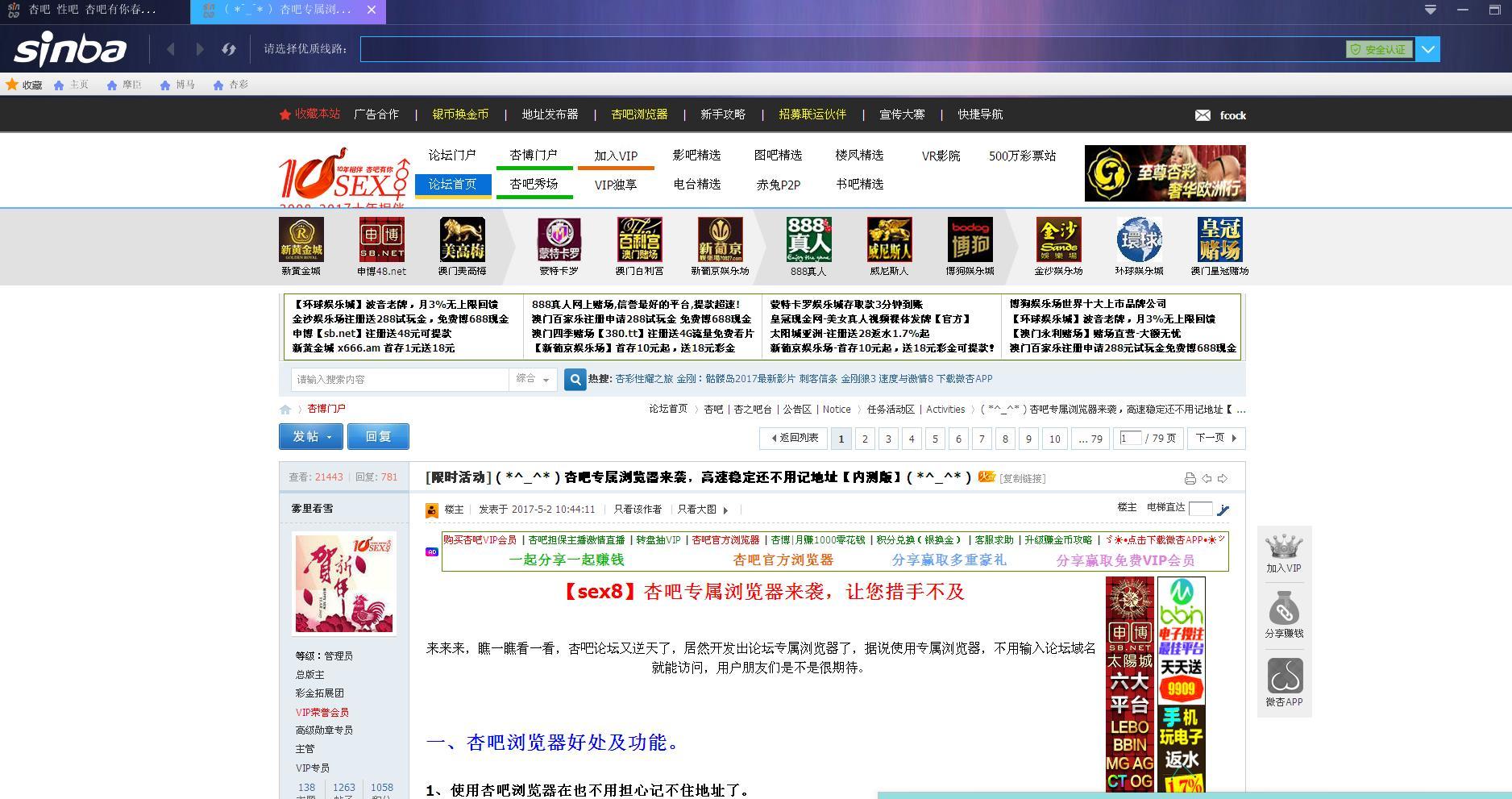Click the 回复 reply button
Image resolution: width=1512 pixels, height=799 pixels.
pyautogui.click(x=378, y=436)
